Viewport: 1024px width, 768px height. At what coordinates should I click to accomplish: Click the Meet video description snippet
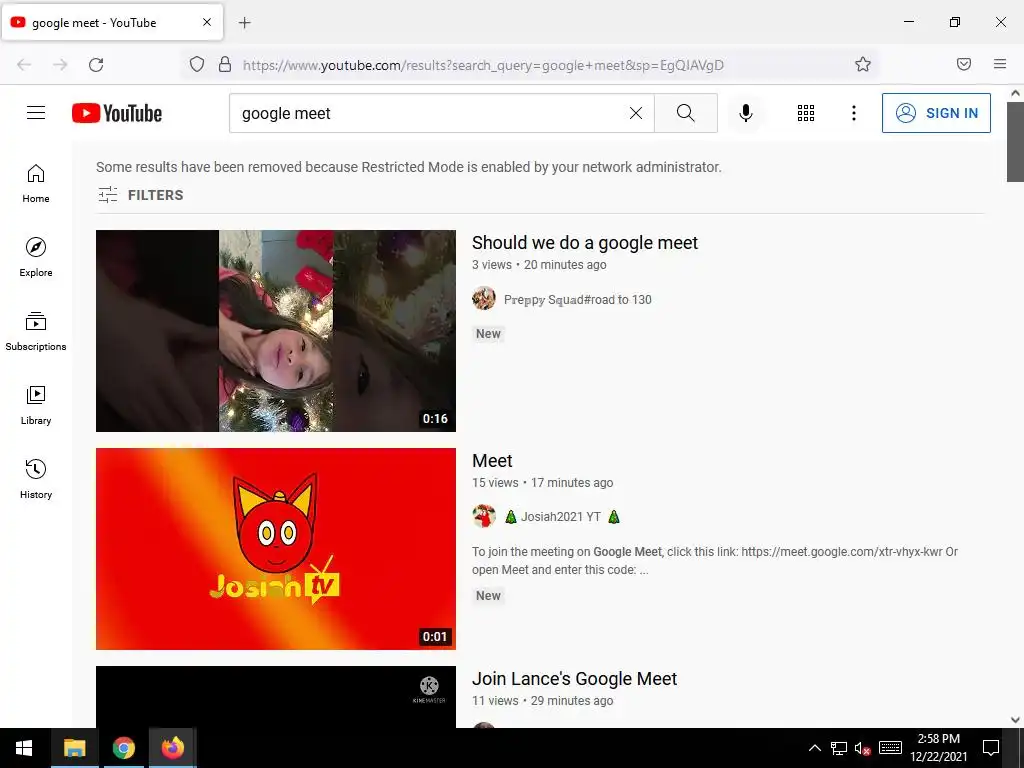(x=714, y=560)
